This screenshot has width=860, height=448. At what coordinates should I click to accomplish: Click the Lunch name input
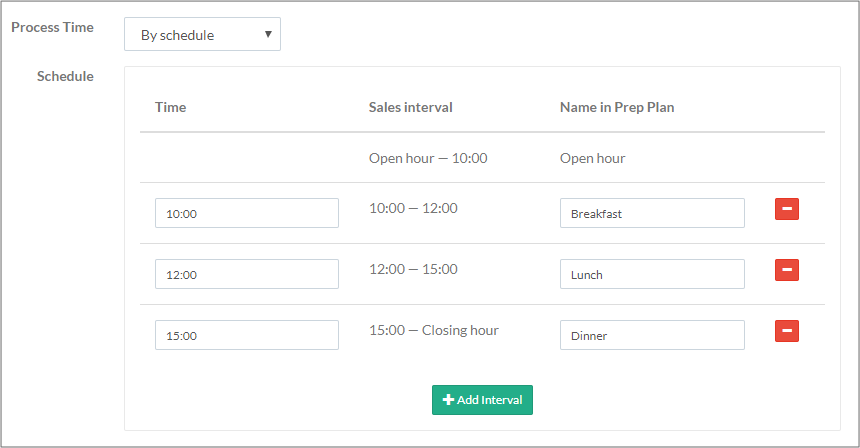[x=651, y=274]
